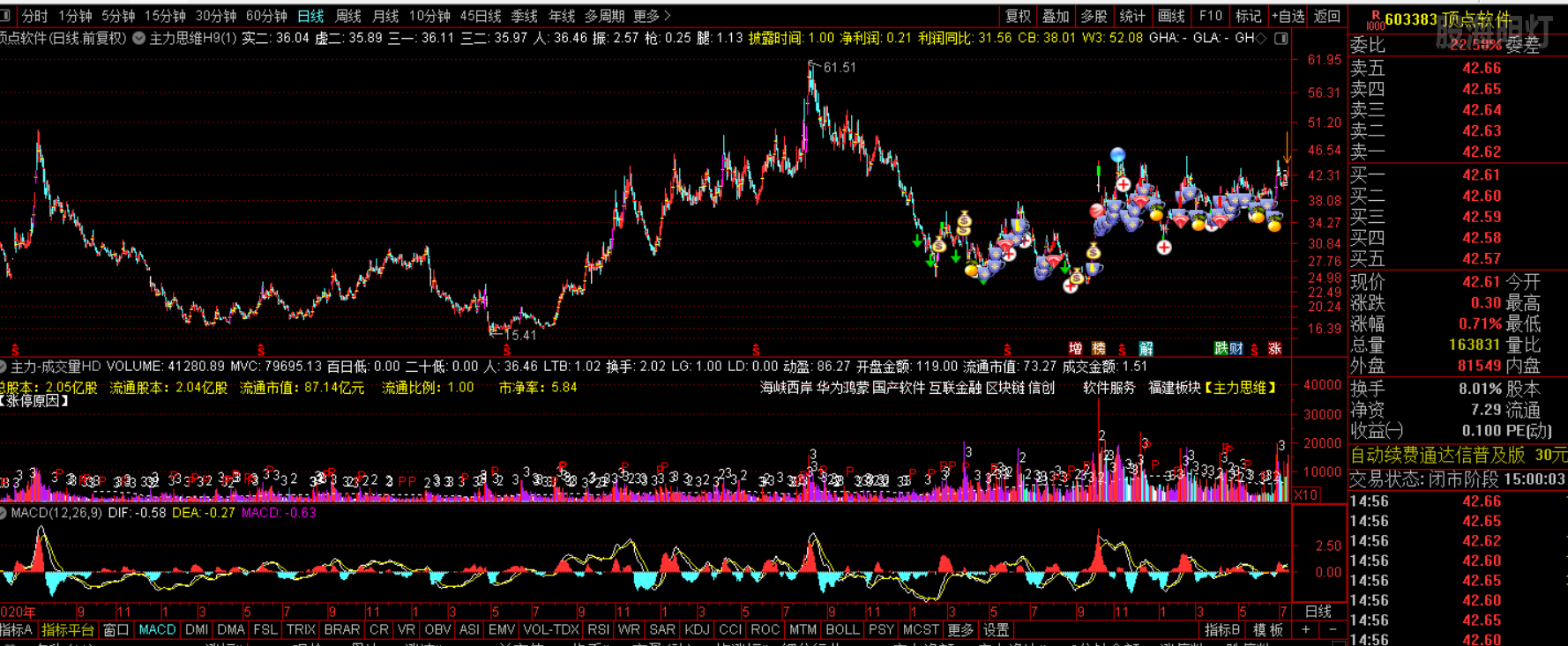Toggle the panel icon at right of indicator line

(x=1281, y=38)
